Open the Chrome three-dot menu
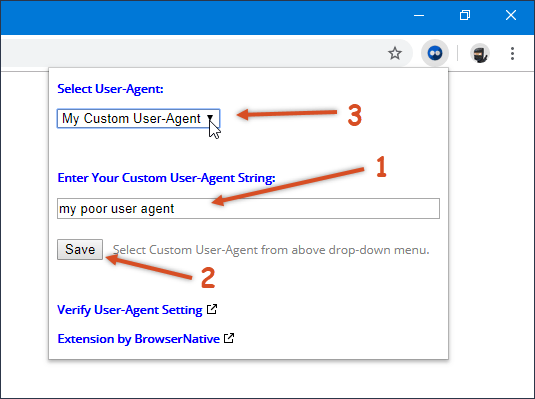 pyautogui.click(x=512, y=54)
